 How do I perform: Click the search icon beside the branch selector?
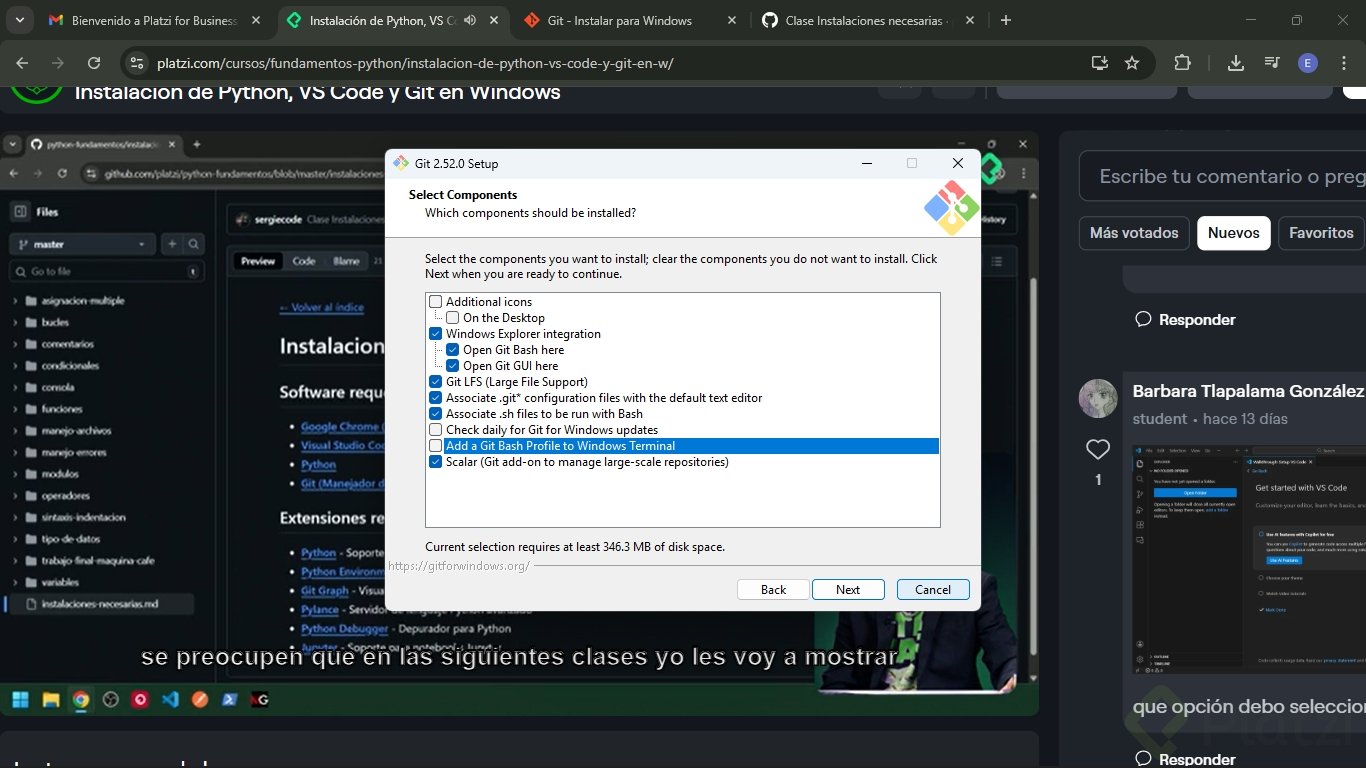[194, 244]
